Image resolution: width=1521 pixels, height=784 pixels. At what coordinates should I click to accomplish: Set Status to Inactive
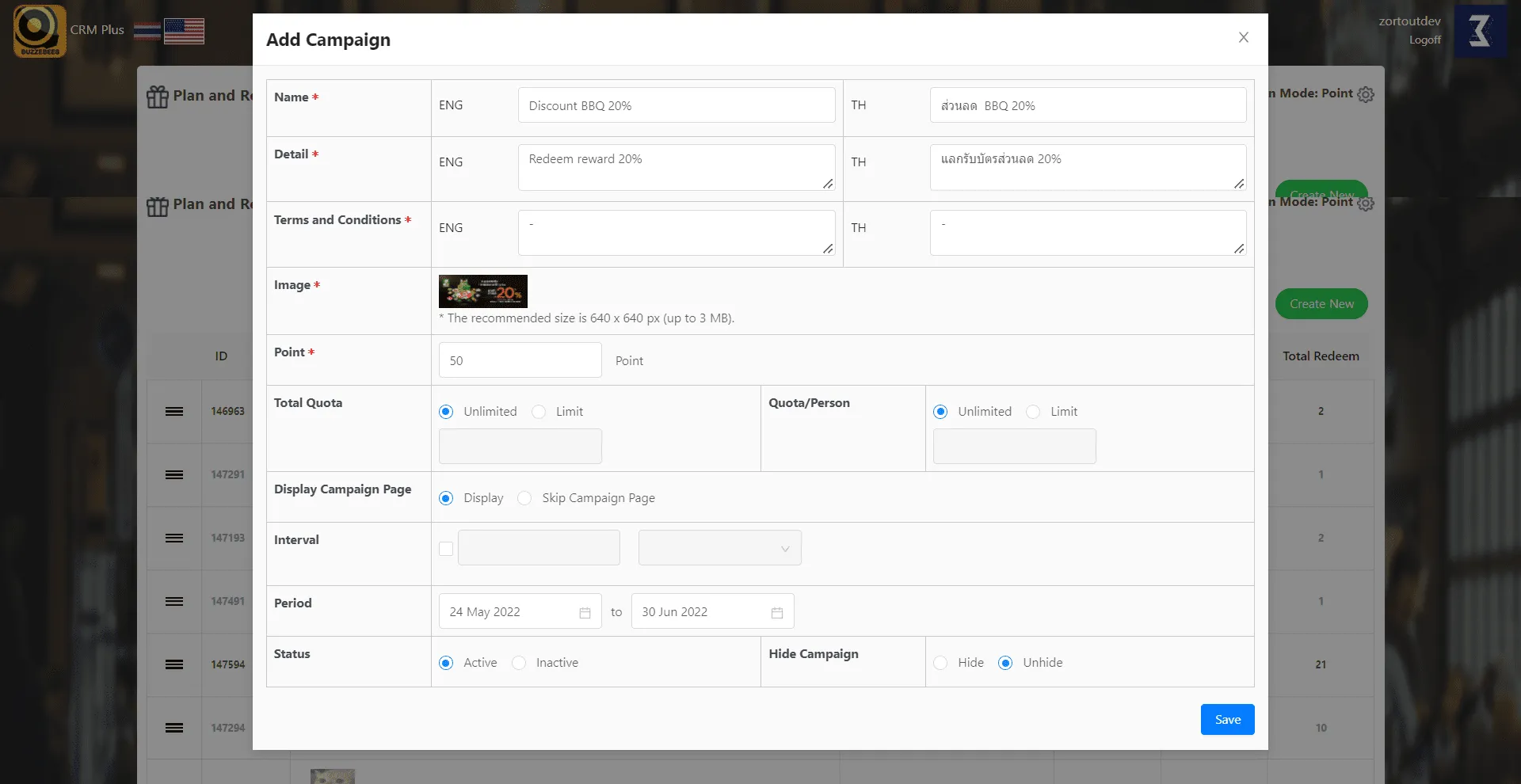pos(519,663)
